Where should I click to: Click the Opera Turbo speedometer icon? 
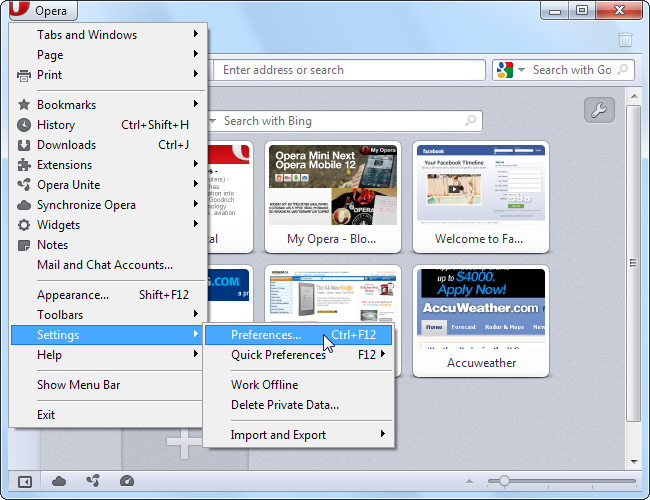tap(127, 481)
